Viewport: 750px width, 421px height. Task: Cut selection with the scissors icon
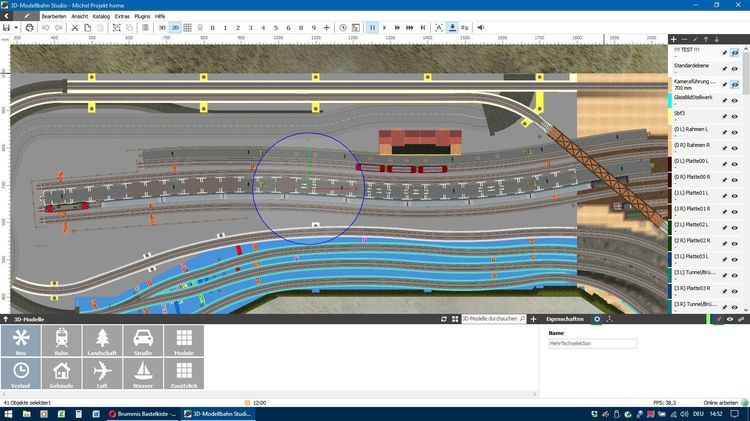75,28
